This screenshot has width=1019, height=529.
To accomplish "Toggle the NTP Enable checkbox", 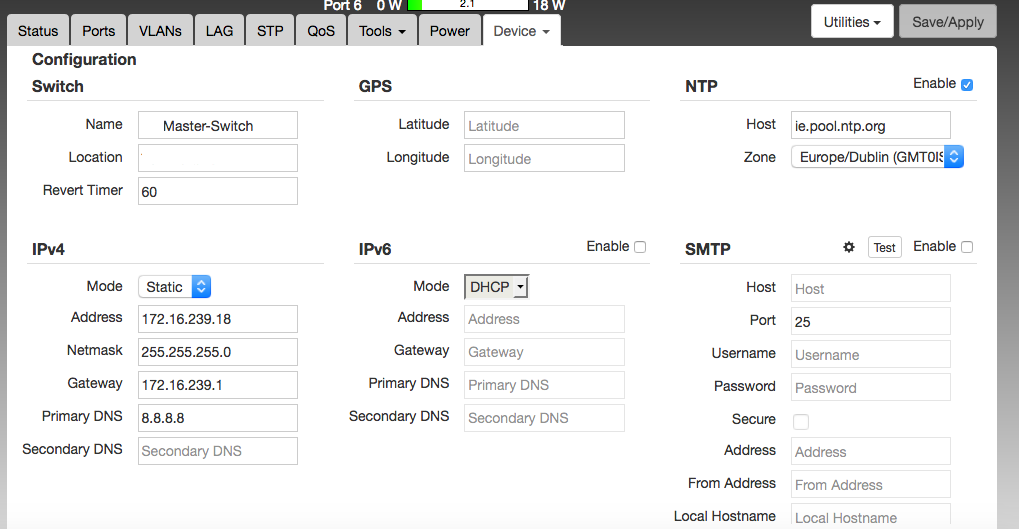I will pyautogui.click(x=966, y=85).
